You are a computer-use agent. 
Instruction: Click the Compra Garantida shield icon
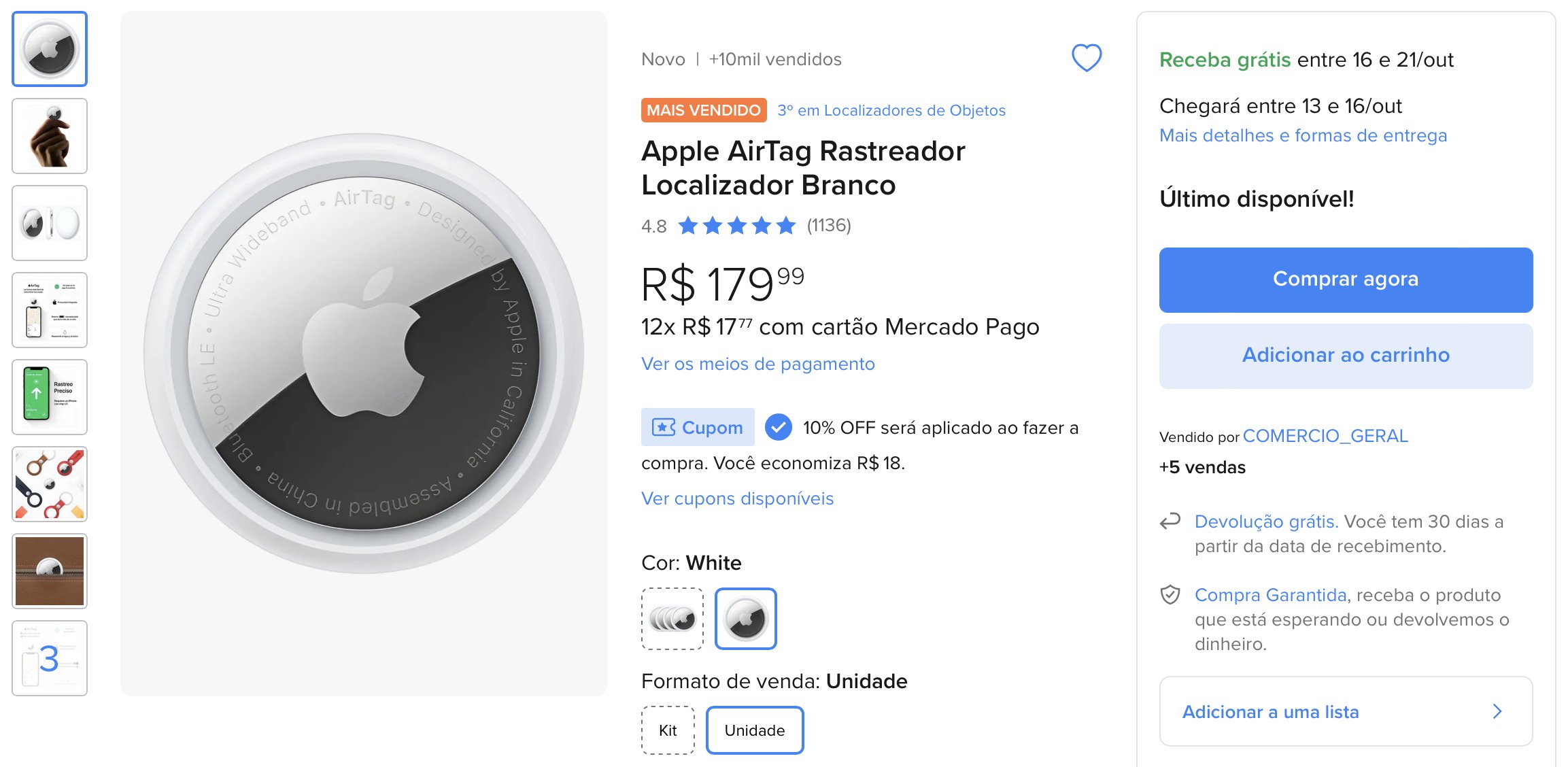pyautogui.click(x=1170, y=595)
